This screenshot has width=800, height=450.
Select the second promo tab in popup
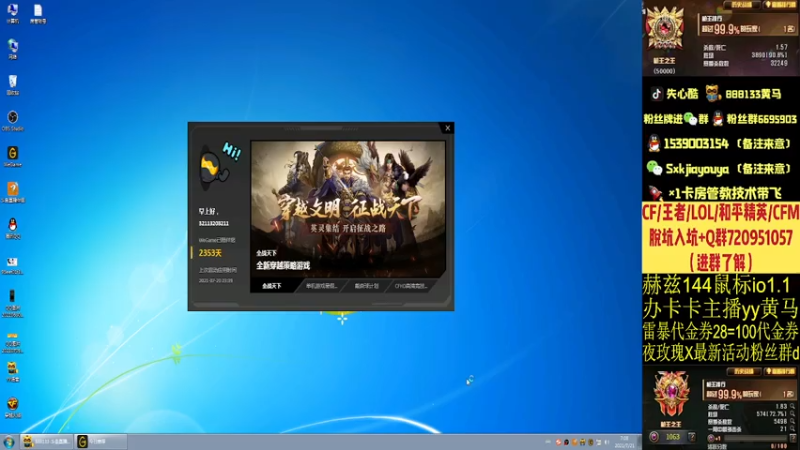[321, 286]
